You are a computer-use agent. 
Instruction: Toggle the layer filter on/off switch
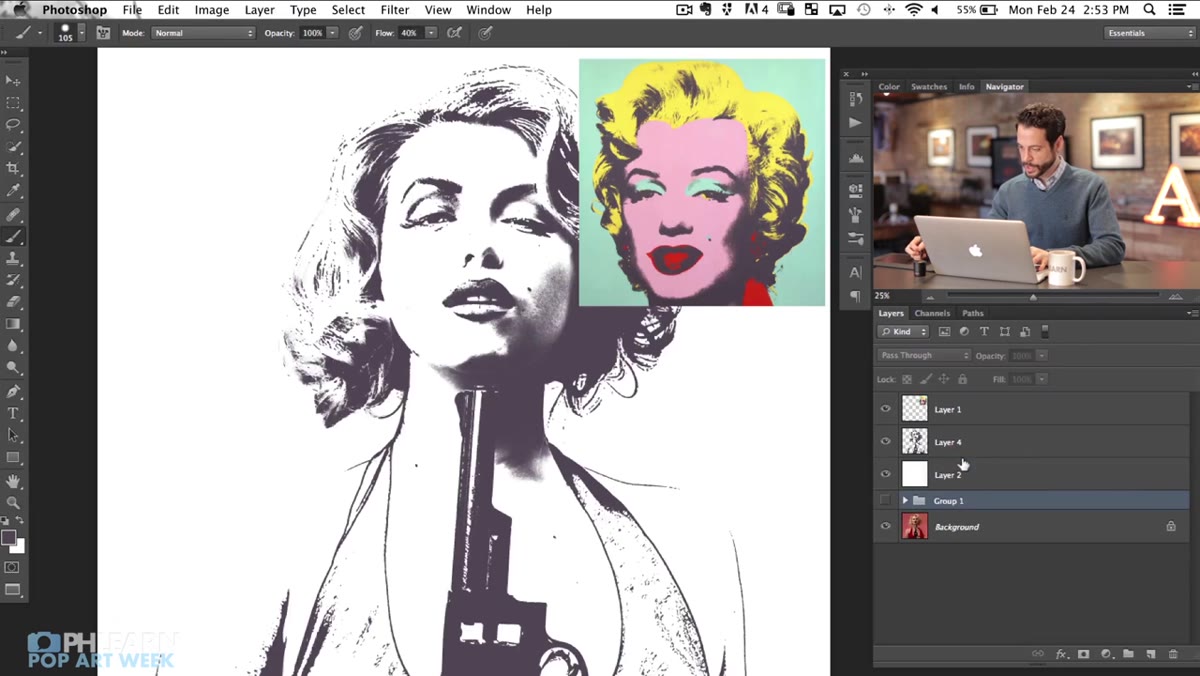click(x=1045, y=331)
